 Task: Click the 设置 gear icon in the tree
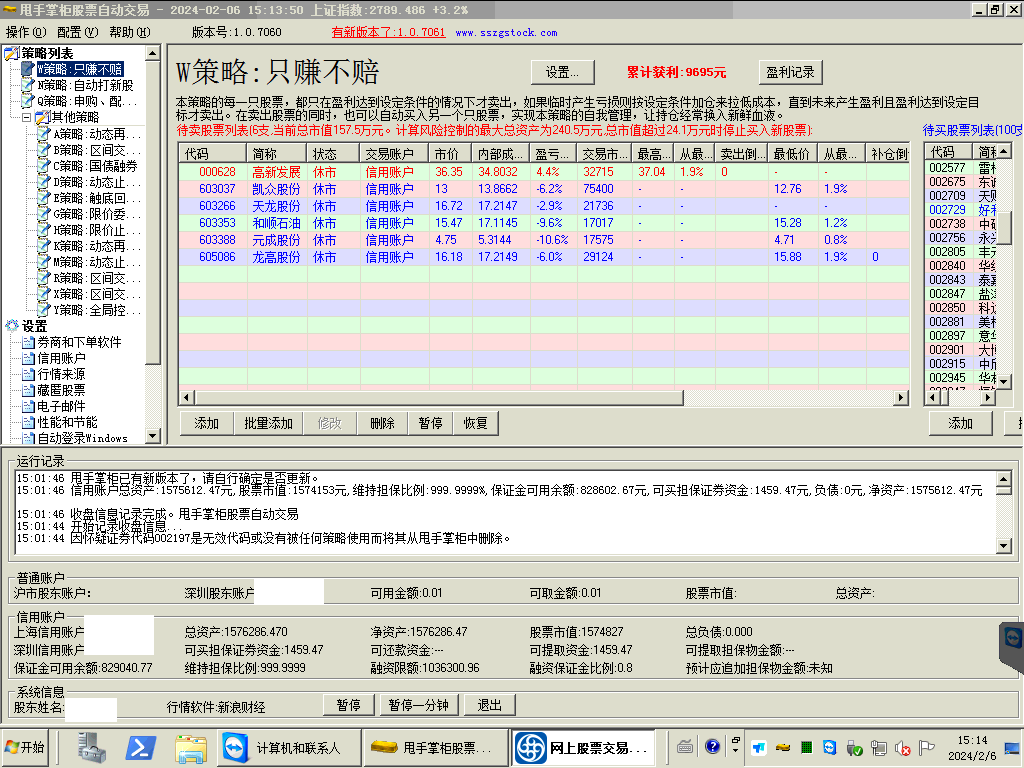click(x=12, y=326)
